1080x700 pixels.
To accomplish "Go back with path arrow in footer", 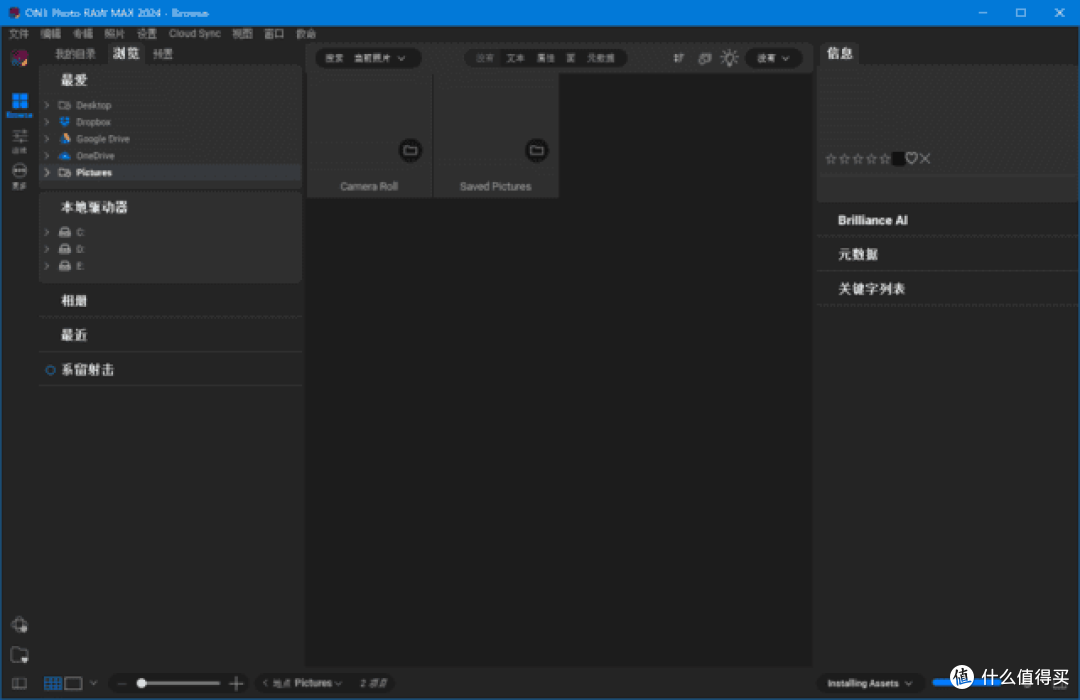I will (x=265, y=683).
